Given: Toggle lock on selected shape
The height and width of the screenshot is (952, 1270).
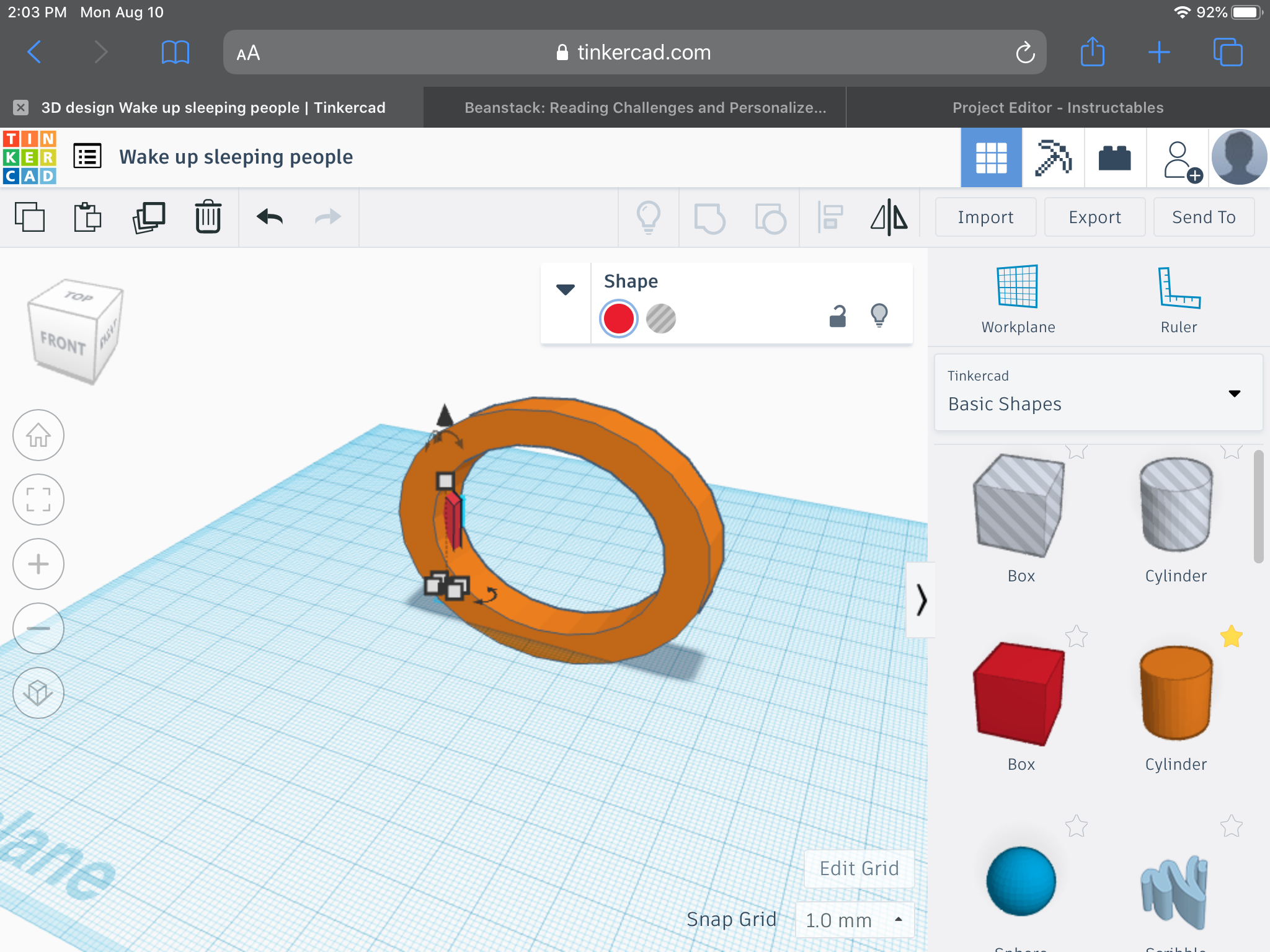Looking at the screenshot, I should pyautogui.click(x=838, y=317).
